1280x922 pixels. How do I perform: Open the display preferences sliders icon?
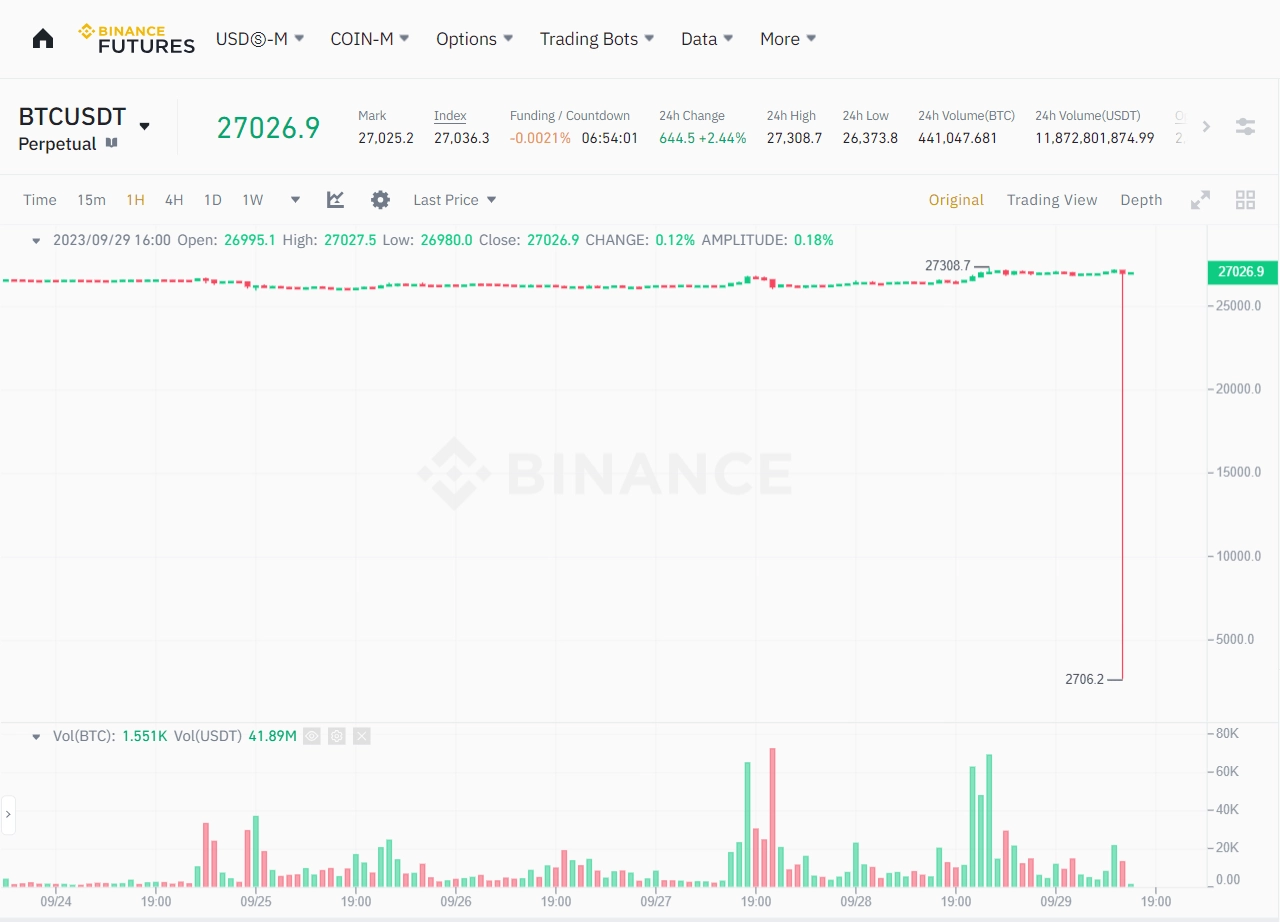tap(1244, 127)
